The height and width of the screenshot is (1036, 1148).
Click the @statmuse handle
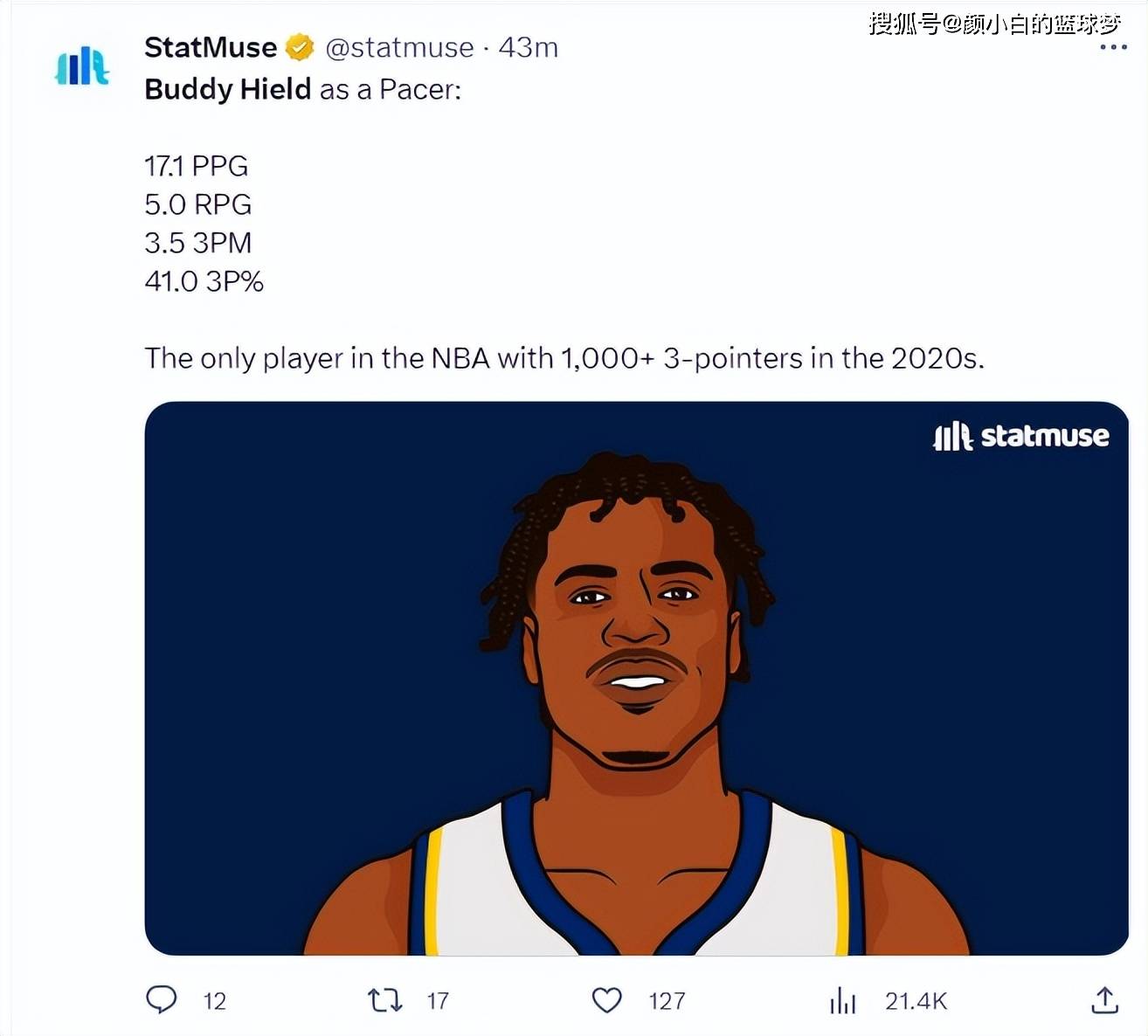(x=399, y=47)
